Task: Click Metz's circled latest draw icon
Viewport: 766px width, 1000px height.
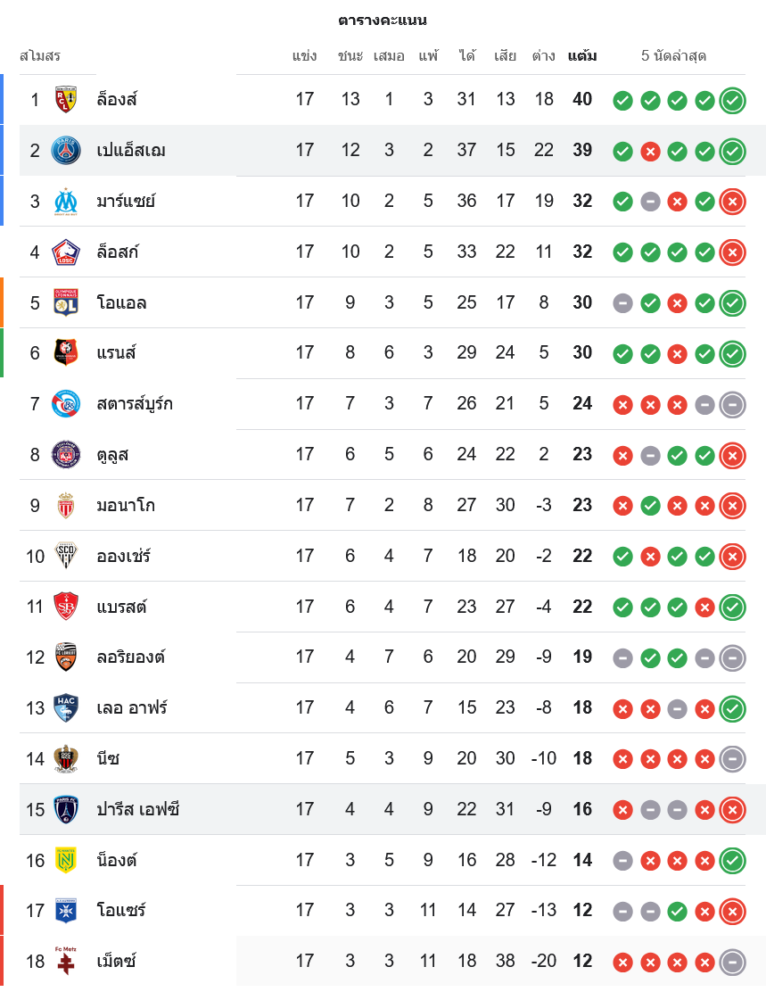Action: 733,962
